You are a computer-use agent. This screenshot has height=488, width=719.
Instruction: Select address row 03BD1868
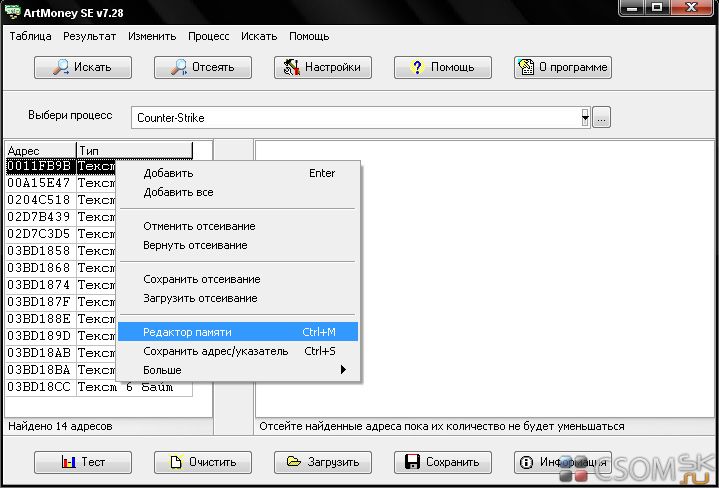click(39, 268)
